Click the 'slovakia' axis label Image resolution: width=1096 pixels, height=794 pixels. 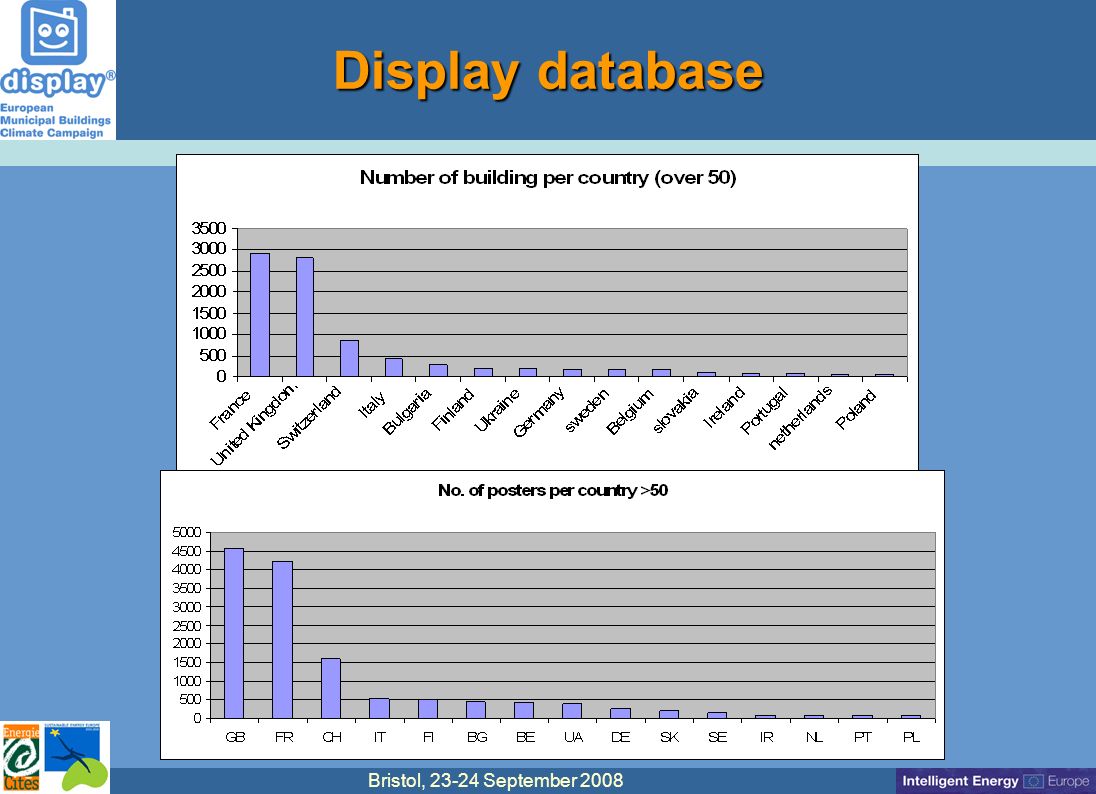click(675, 410)
